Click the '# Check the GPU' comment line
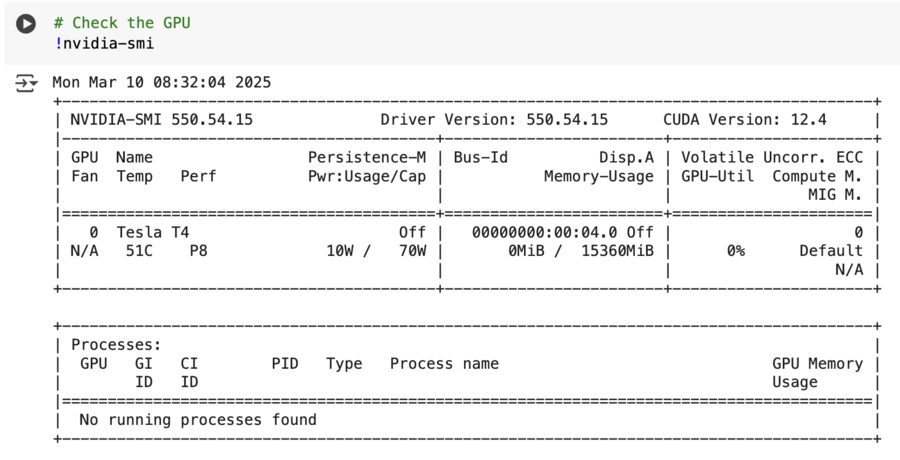The height and width of the screenshot is (460, 900). (x=121, y=22)
